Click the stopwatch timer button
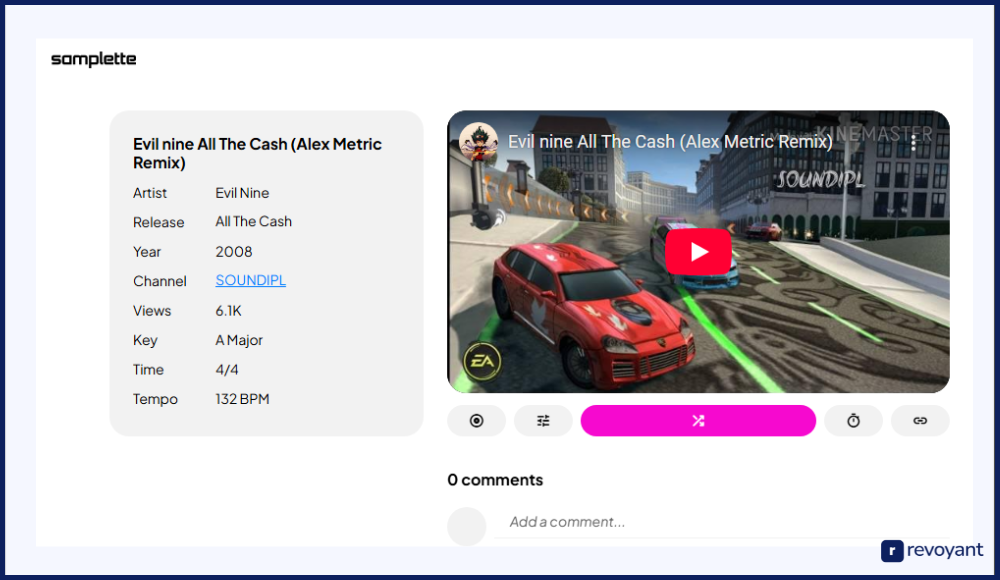 [853, 420]
